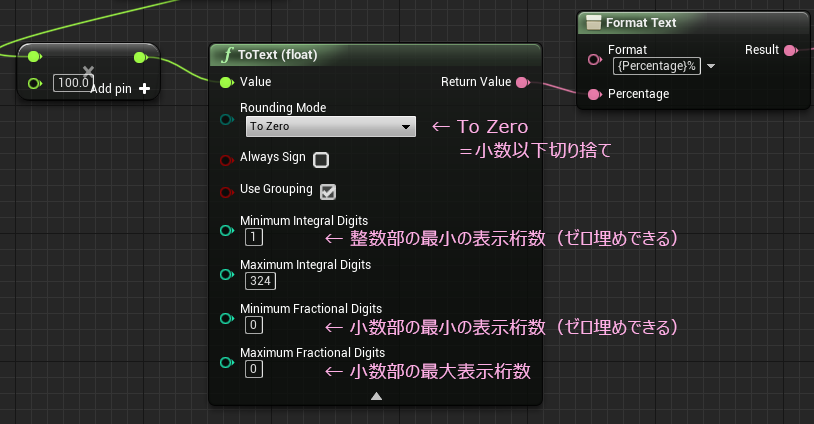Click the ToText (float) node title
Image resolution: width=814 pixels, height=424 pixels.
tap(277, 55)
